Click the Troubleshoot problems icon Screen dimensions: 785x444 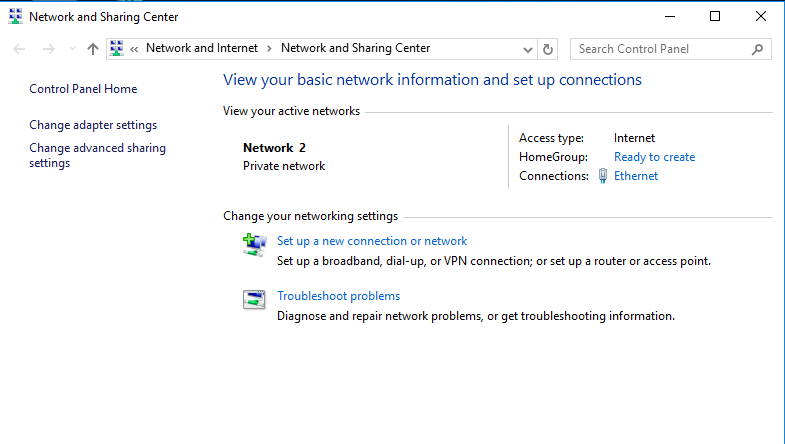click(x=254, y=300)
